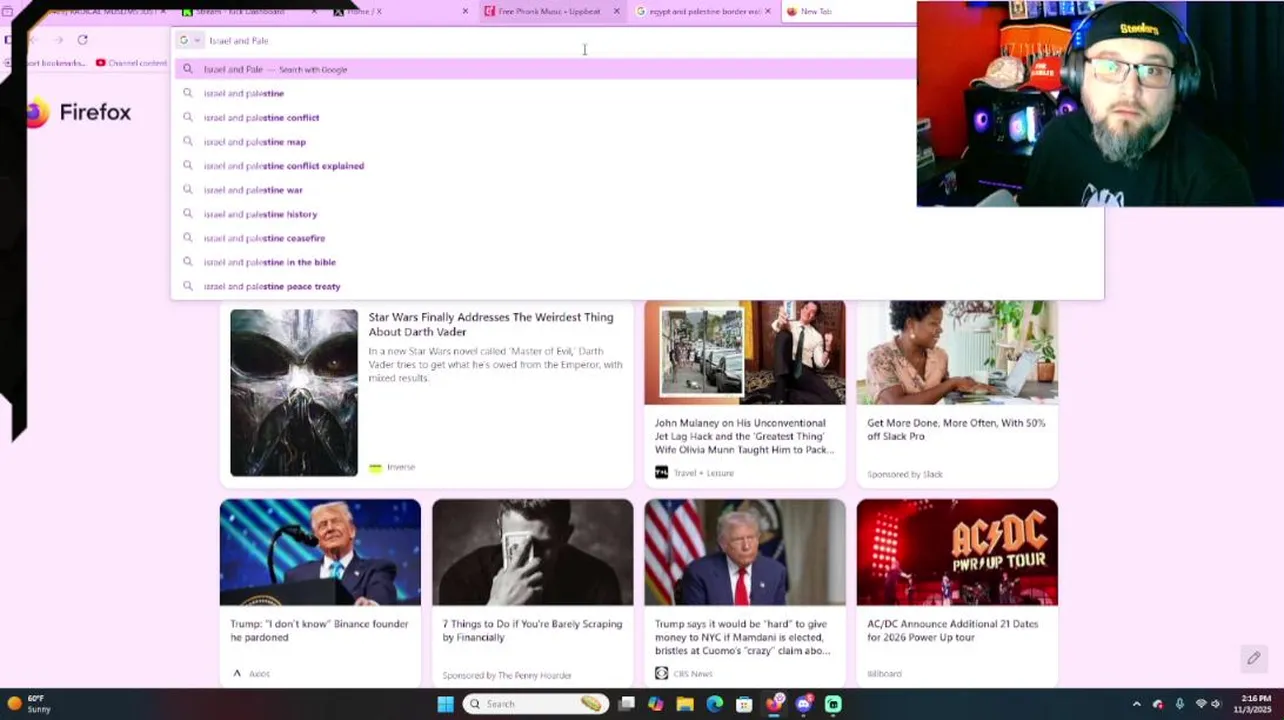Close the Home / X tab
This screenshot has height=720, width=1284.
click(x=465, y=11)
